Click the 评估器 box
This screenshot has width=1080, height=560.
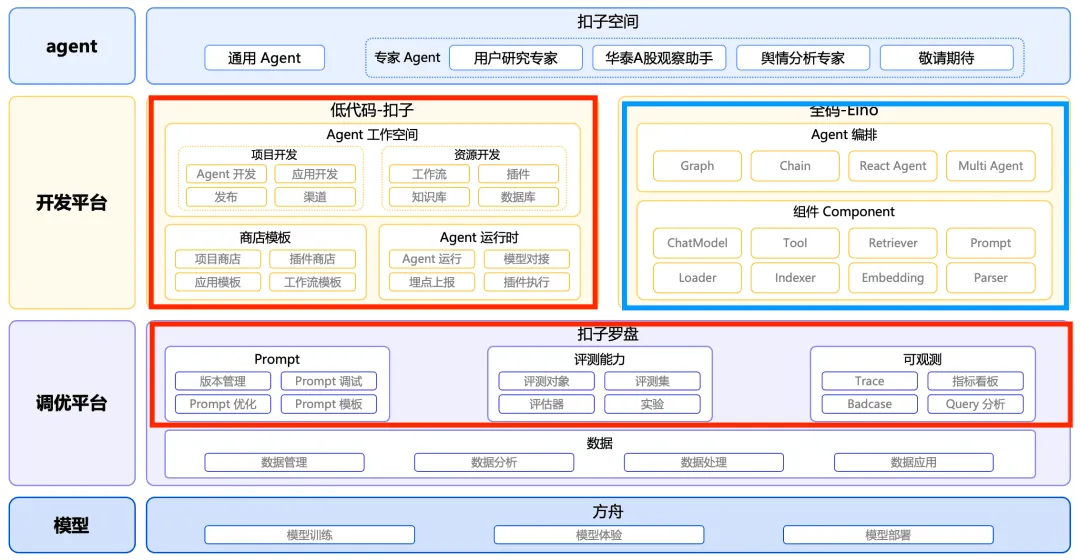[x=547, y=404]
